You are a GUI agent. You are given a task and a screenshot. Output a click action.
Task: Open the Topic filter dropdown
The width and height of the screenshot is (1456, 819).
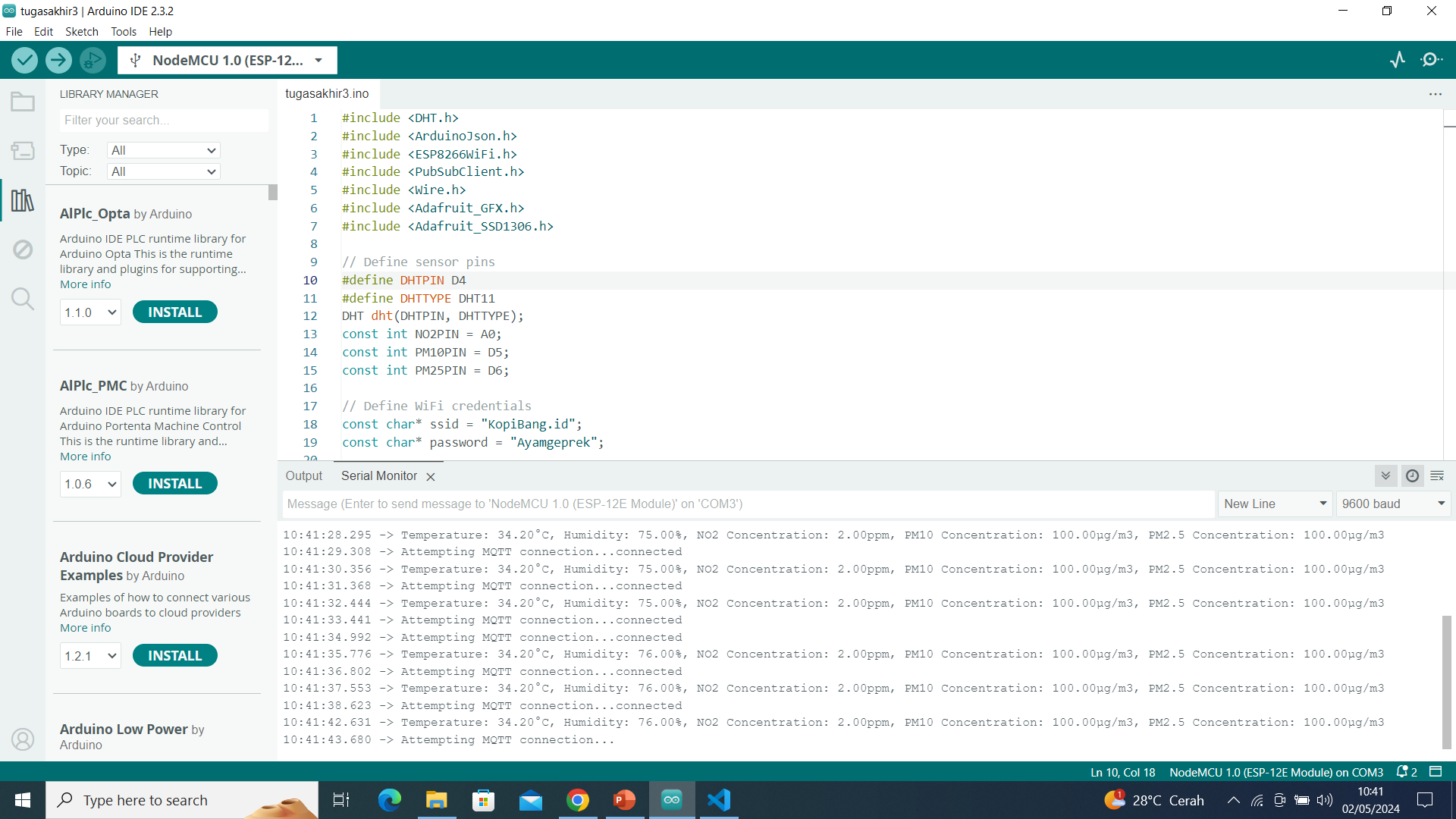click(x=164, y=171)
